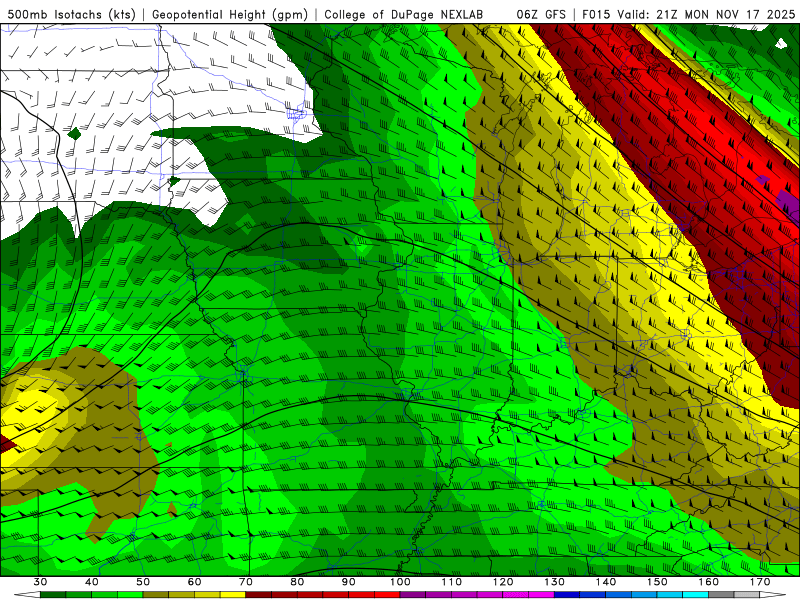Click the 140 knot legend label

[606, 582]
